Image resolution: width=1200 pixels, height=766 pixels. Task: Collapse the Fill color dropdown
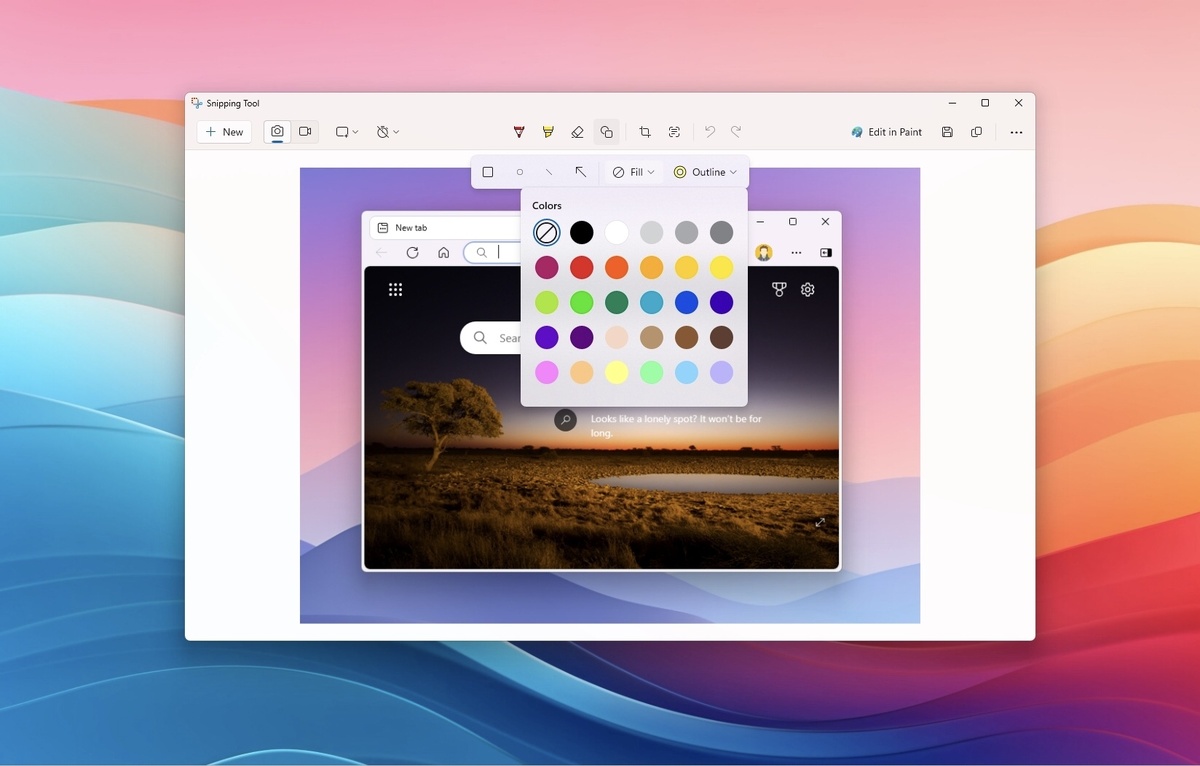(x=633, y=172)
